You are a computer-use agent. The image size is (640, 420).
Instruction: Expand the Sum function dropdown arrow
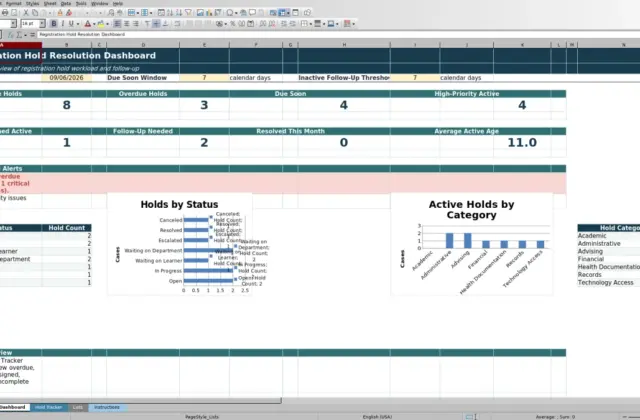point(25,35)
